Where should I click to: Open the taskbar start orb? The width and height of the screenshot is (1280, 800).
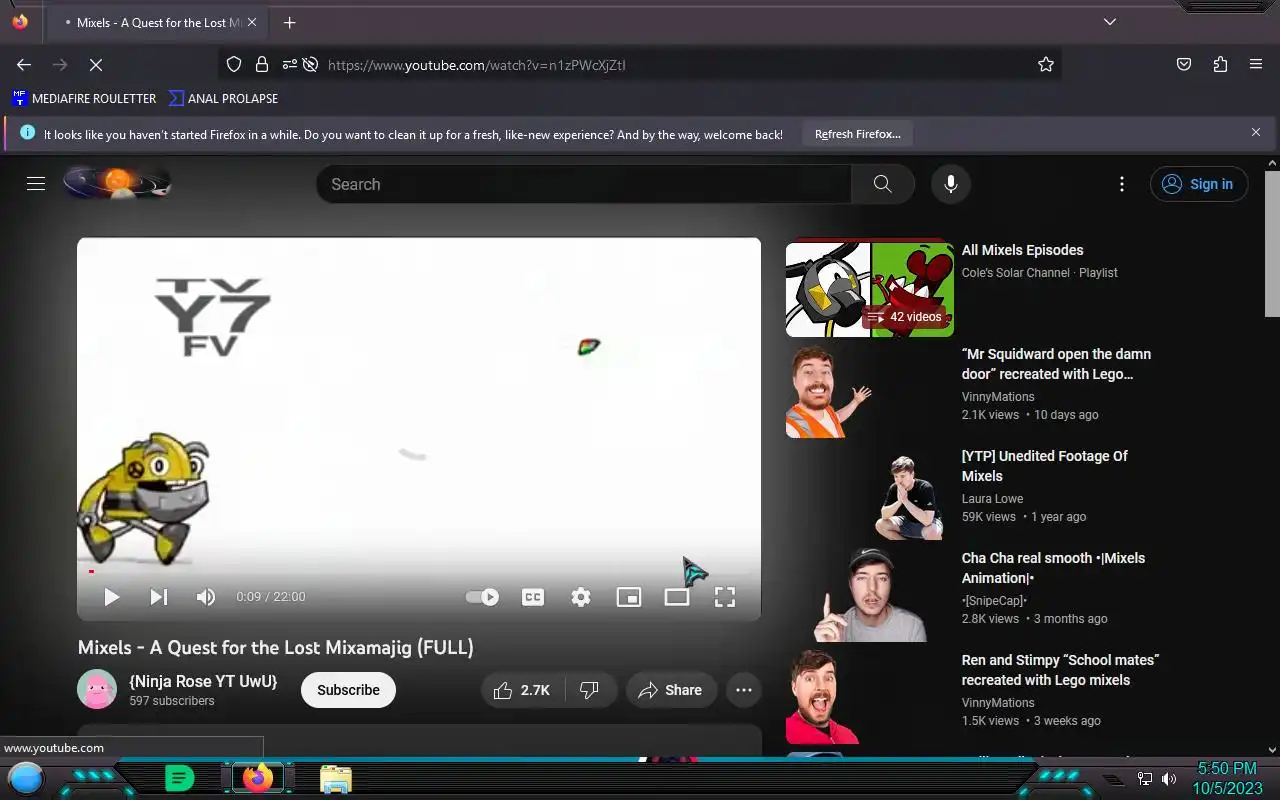[x=26, y=777]
